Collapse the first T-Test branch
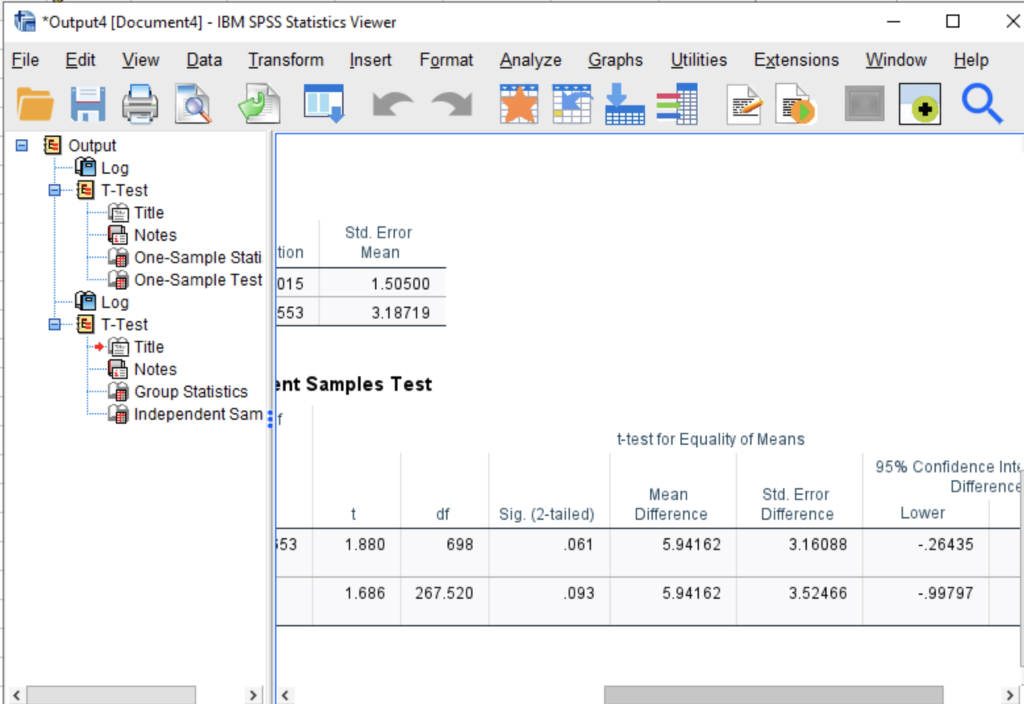 57,190
